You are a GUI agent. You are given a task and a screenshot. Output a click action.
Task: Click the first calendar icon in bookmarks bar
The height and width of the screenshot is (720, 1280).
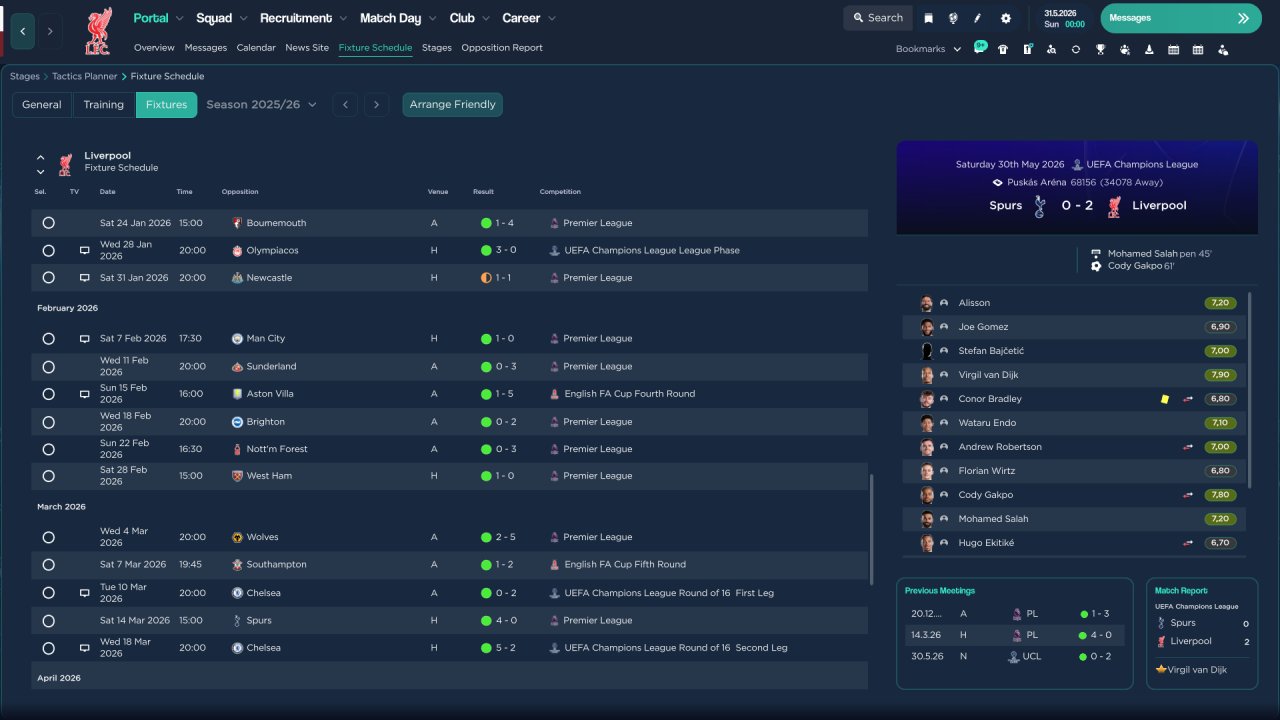(x=1173, y=49)
